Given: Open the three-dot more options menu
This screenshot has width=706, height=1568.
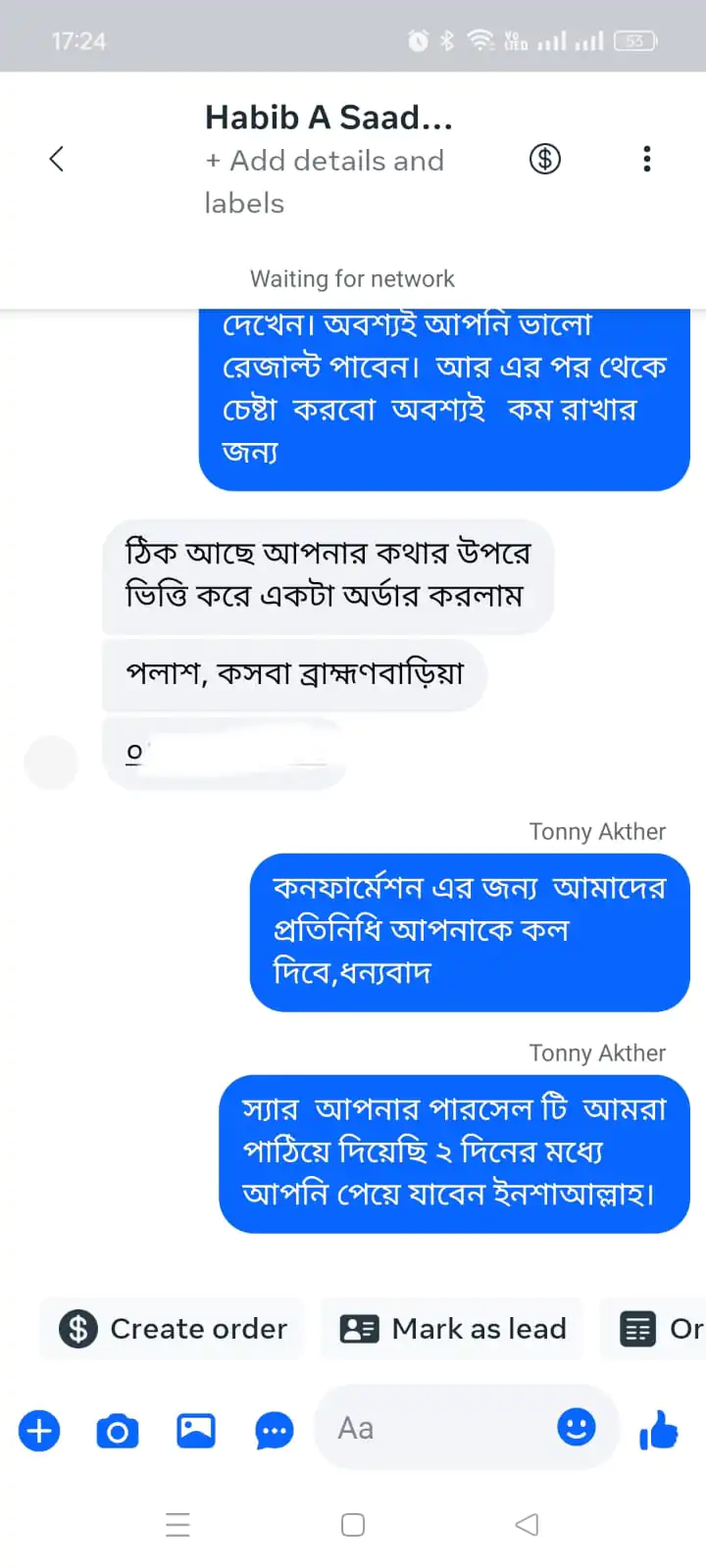Looking at the screenshot, I should [646, 159].
